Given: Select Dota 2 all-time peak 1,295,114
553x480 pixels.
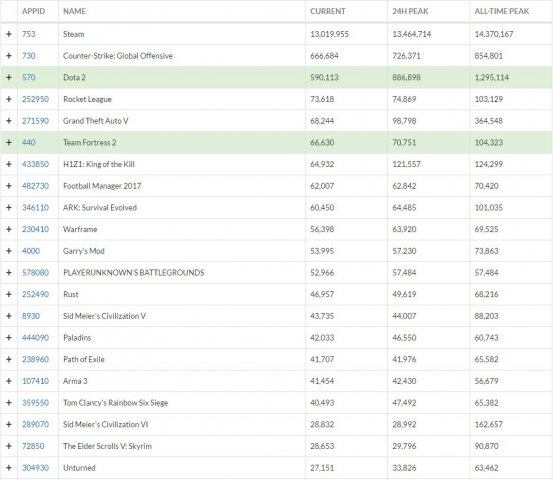Looking at the screenshot, I should pos(492,77).
